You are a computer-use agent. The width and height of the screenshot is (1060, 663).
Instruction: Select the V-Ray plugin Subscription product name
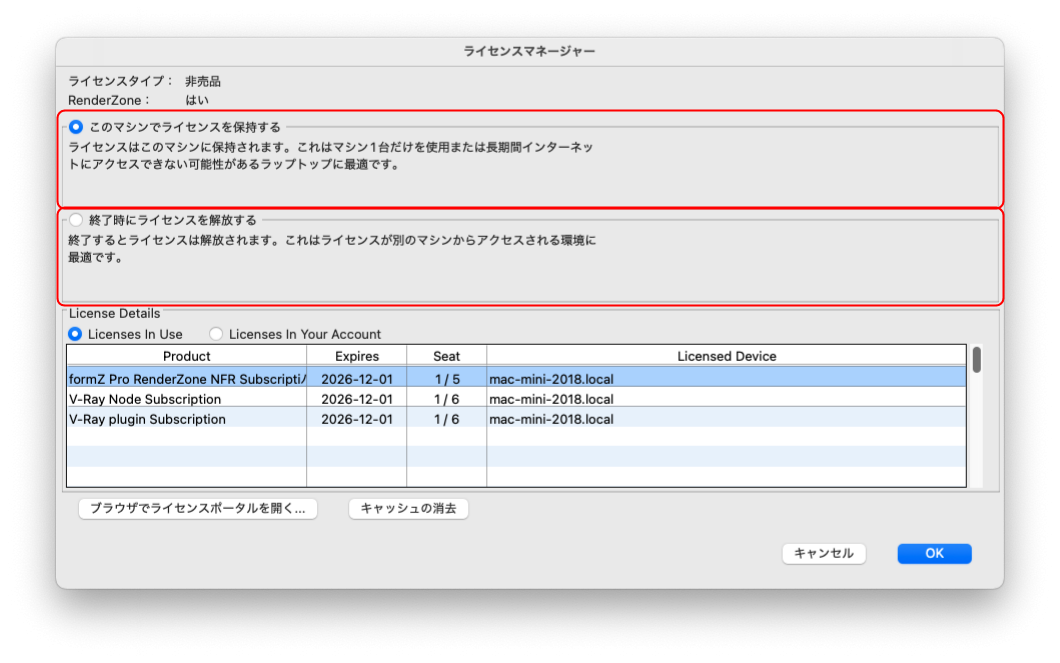[147, 419]
